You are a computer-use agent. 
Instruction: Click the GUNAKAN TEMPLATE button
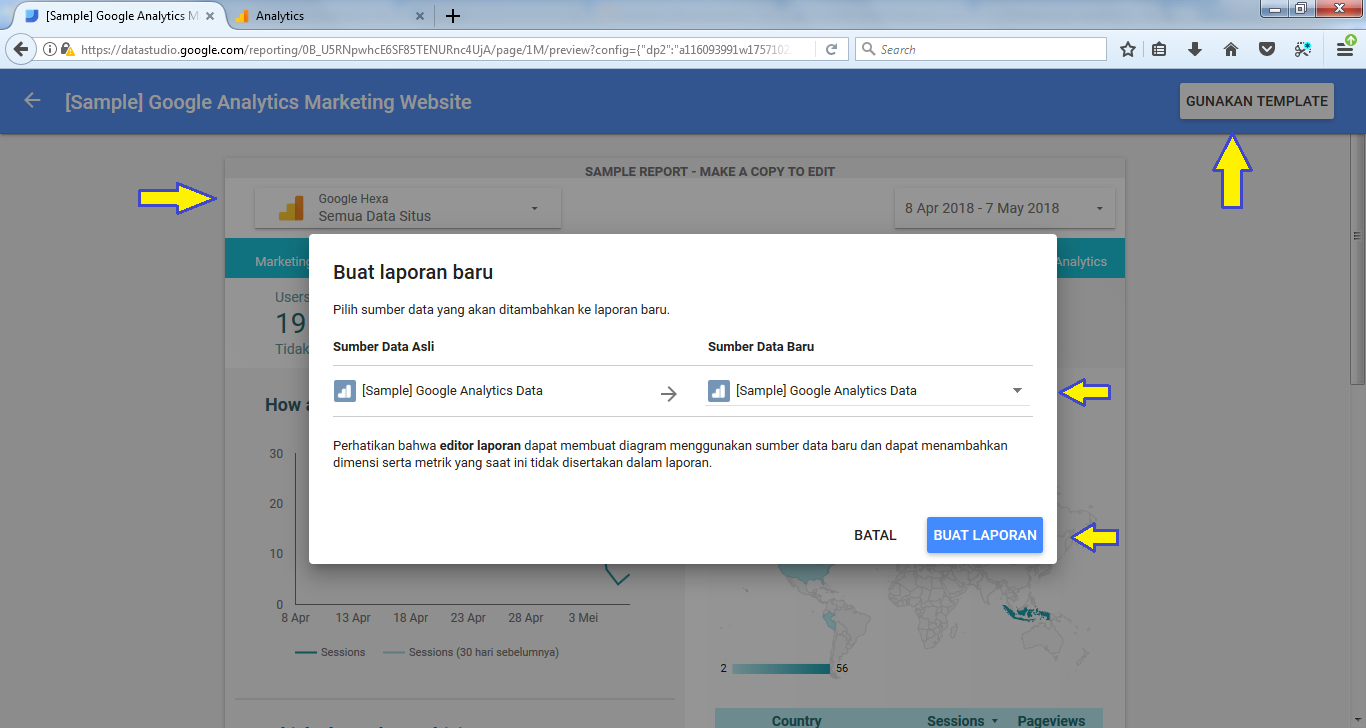[1257, 101]
